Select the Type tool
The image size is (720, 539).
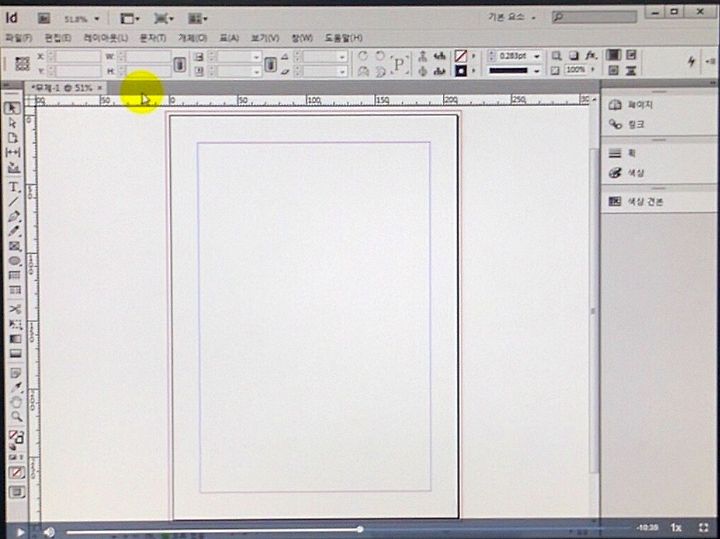[14, 187]
